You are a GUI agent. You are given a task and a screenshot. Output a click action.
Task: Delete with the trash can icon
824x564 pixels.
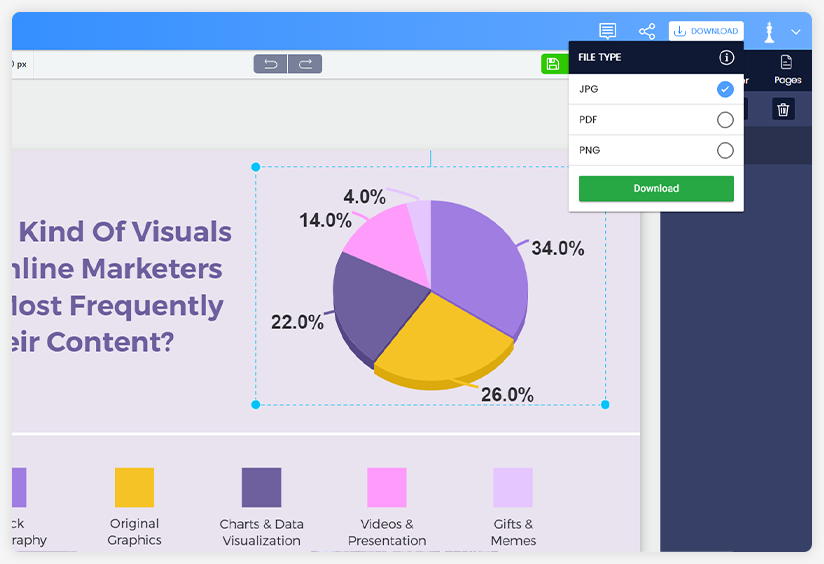[783, 109]
